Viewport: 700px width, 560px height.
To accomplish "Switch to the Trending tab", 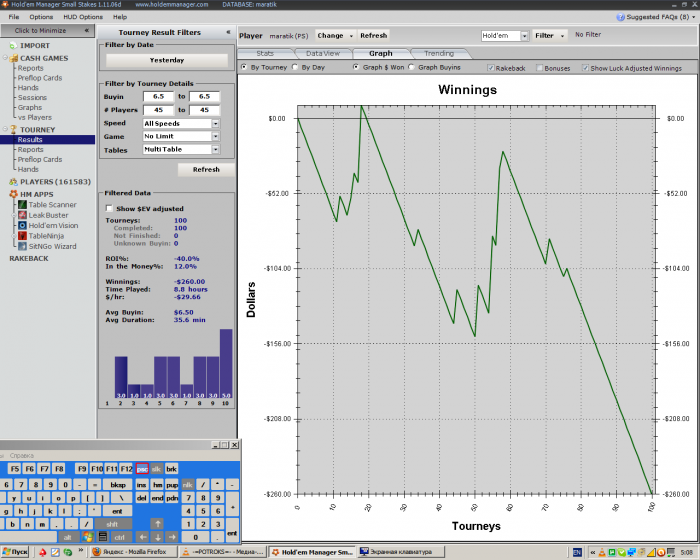I will tap(438, 53).
